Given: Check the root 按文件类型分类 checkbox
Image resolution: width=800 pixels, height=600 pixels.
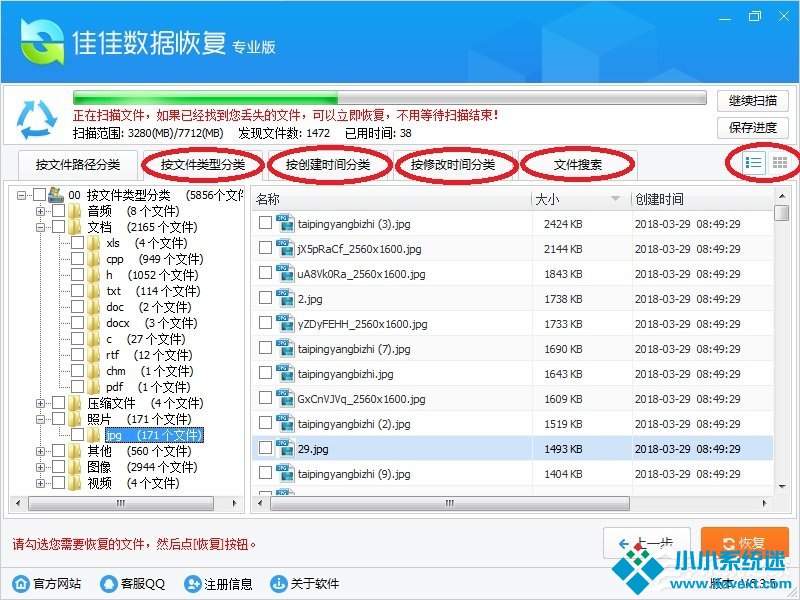Looking at the screenshot, I should coord(39,194).
